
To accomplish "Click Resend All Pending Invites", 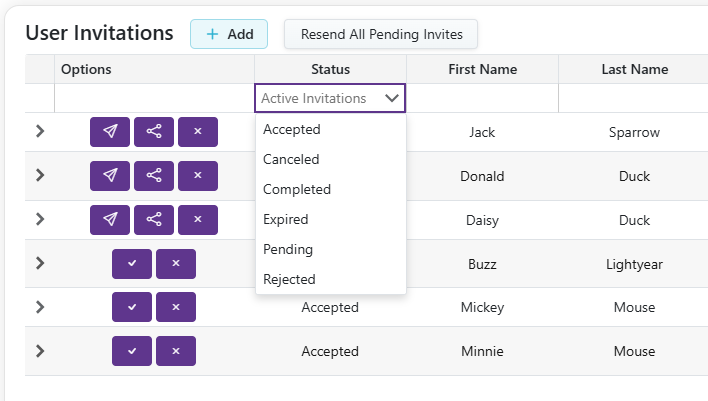I will (381, 34).
